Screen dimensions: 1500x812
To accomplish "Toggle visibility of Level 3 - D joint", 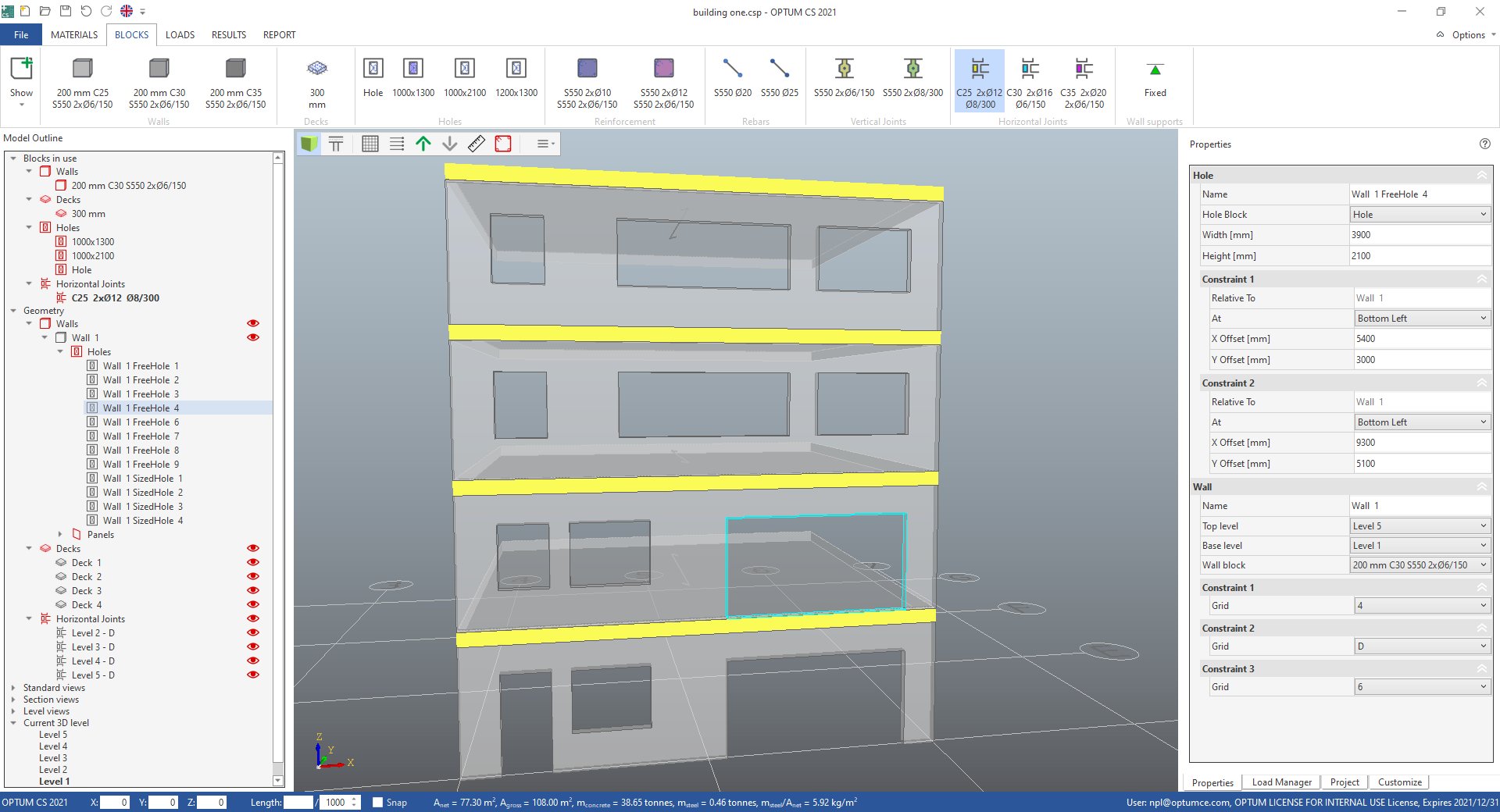I will tap(253, 646).
